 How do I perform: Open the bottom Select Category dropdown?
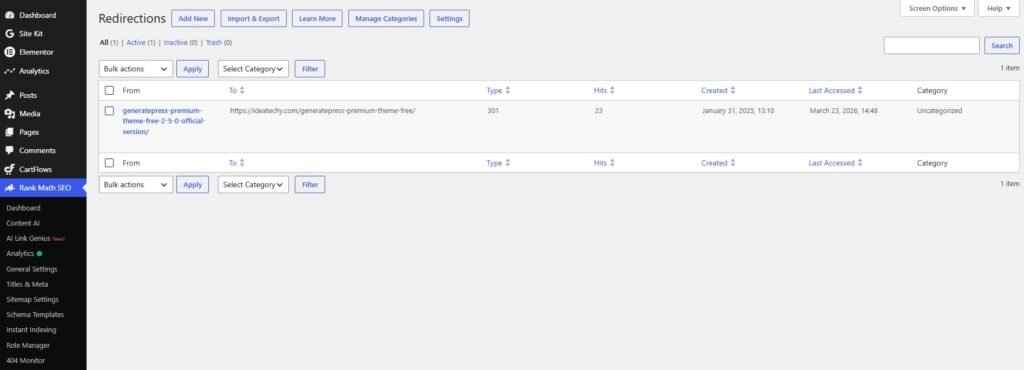(253, 185)
